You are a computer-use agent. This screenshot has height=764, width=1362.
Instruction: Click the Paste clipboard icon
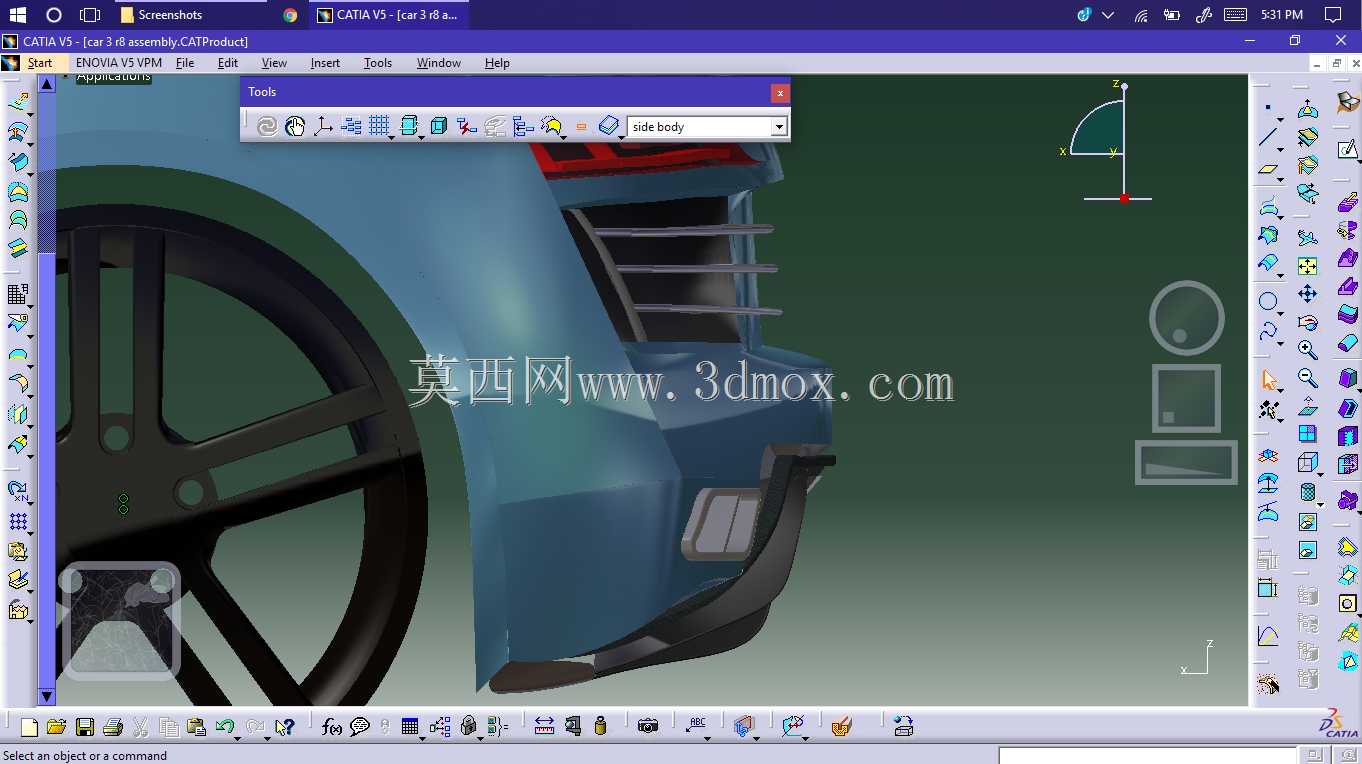(196, 727)
